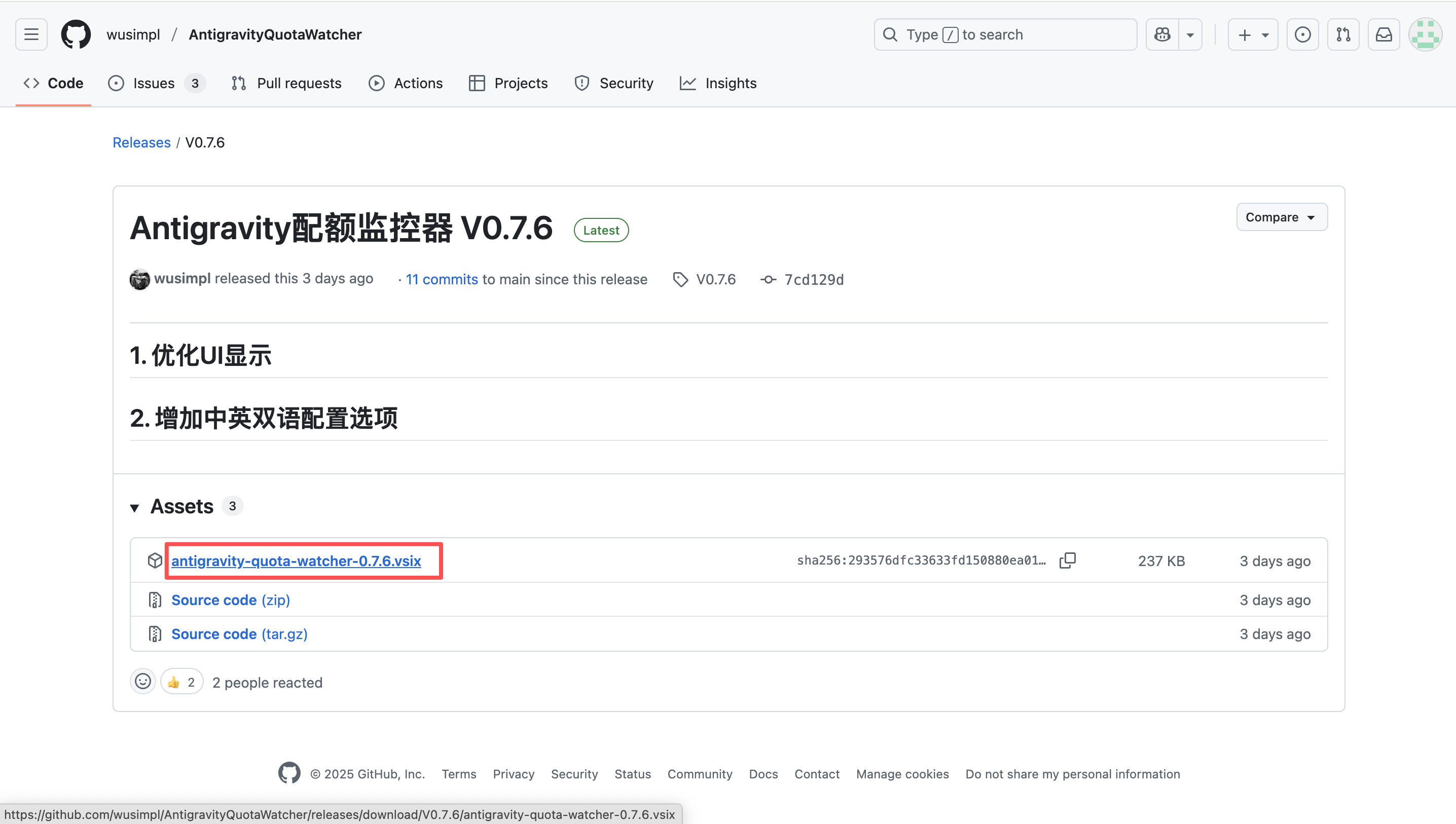
Task: Open the Copilot dropdown arrow
Action: pos(1190,34)
